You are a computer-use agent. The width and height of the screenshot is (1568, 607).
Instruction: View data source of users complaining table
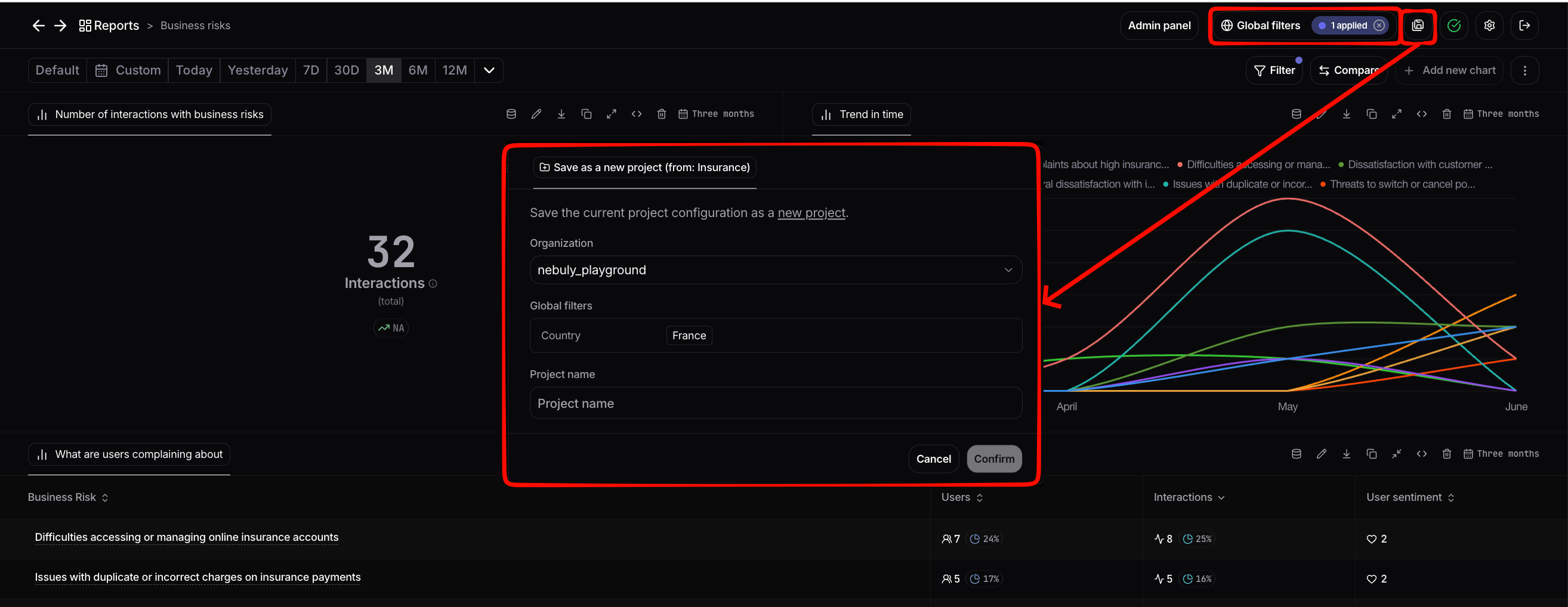[x=1296, y=454]
